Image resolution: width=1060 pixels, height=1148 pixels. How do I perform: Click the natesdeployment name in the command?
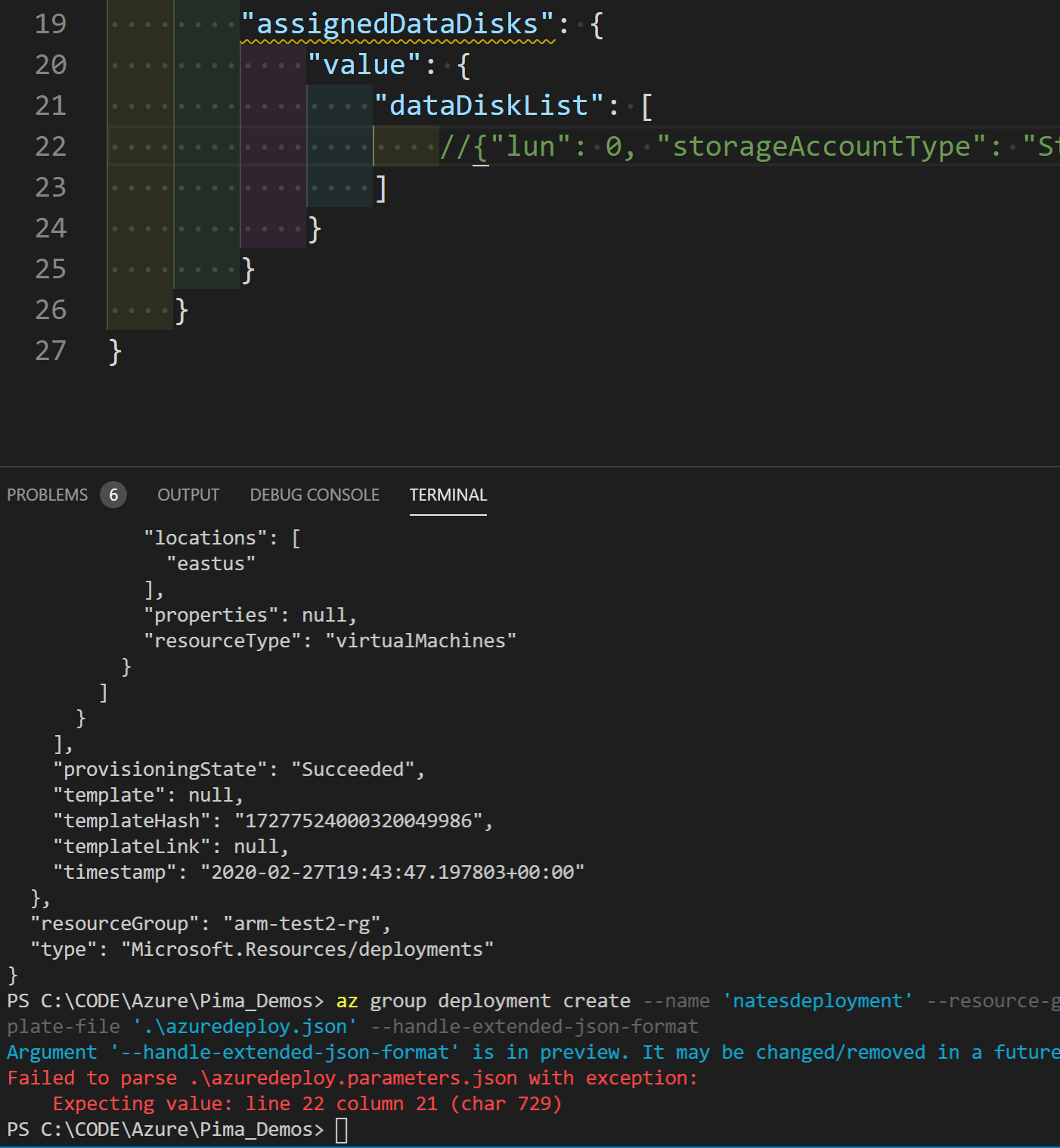(x=818, y=1000)
